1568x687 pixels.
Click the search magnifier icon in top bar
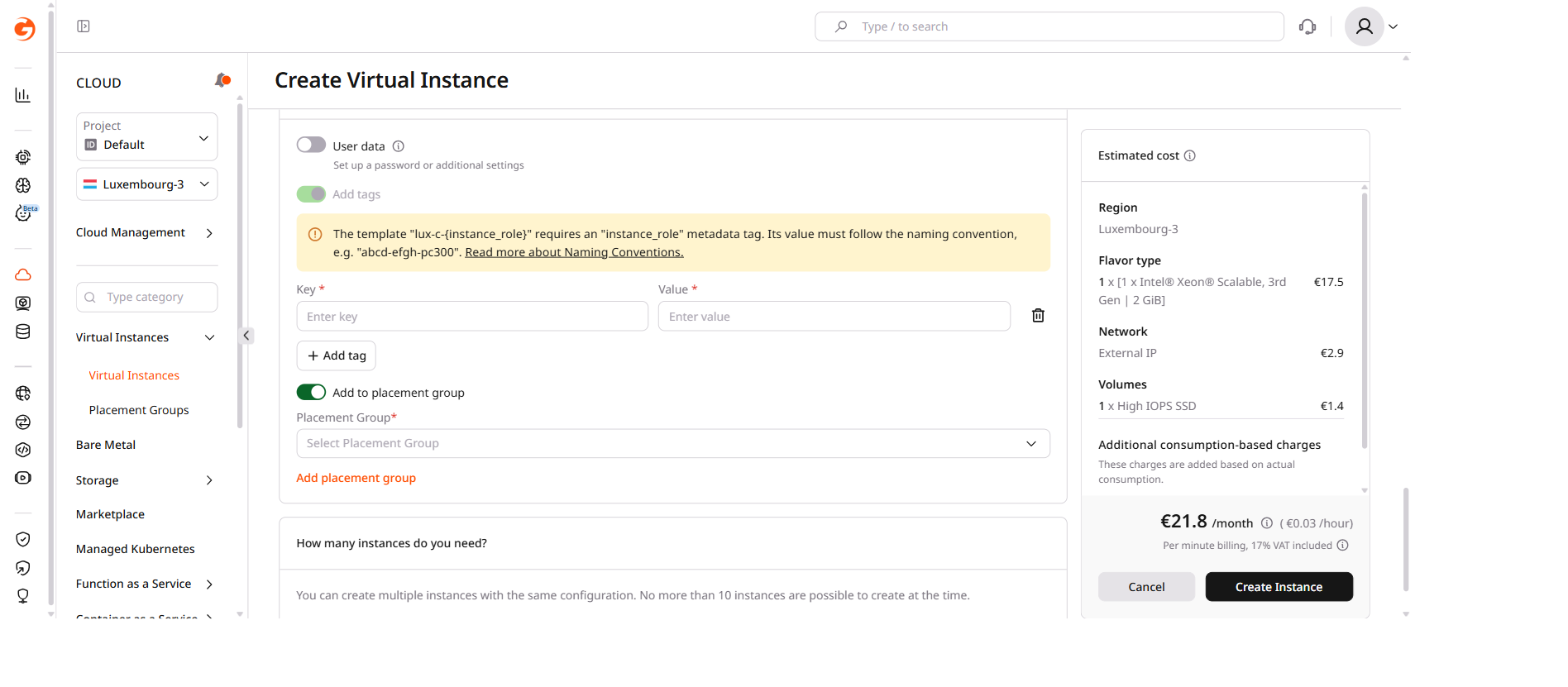(x=841, y=26)
